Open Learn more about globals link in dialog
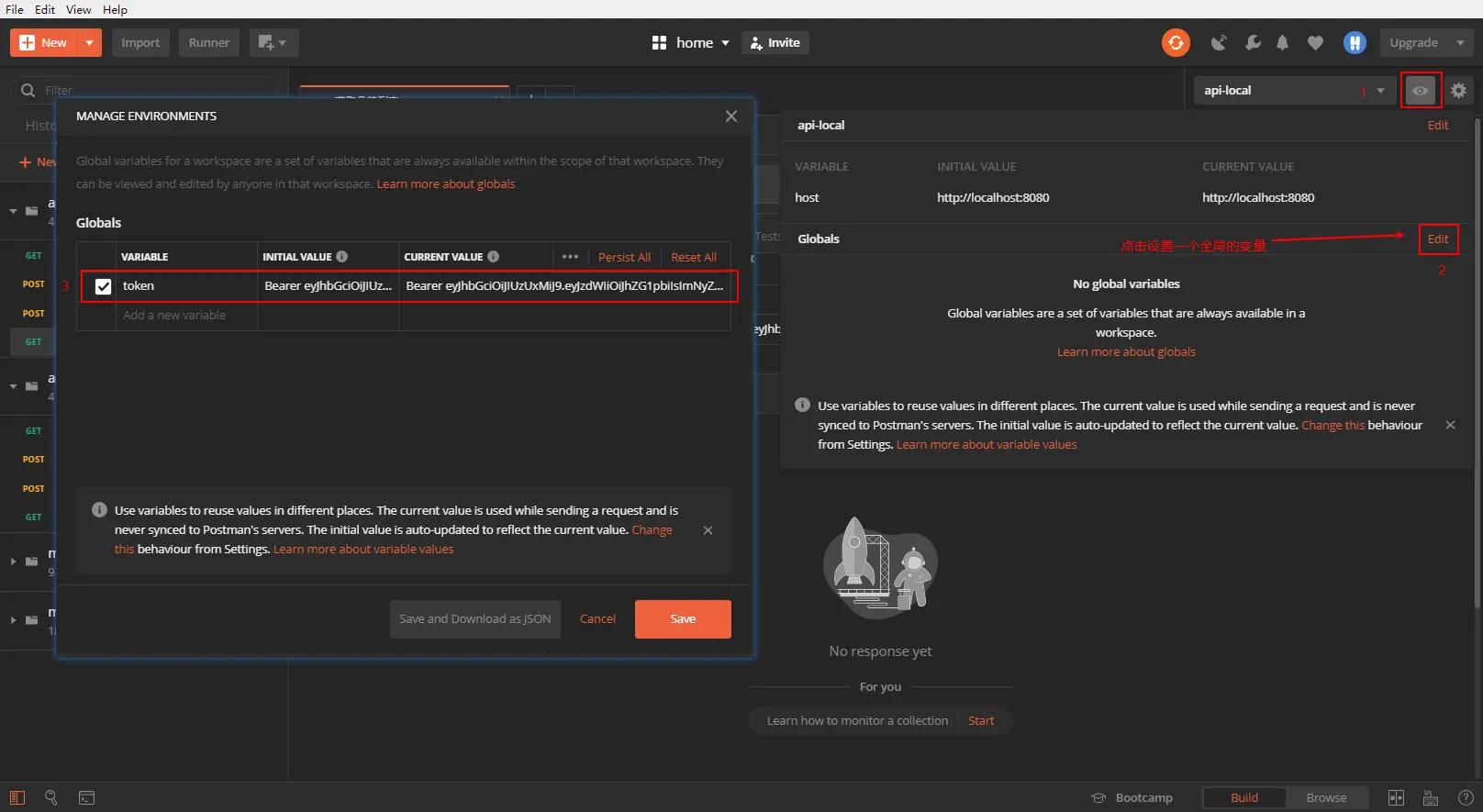 point(446,184)
